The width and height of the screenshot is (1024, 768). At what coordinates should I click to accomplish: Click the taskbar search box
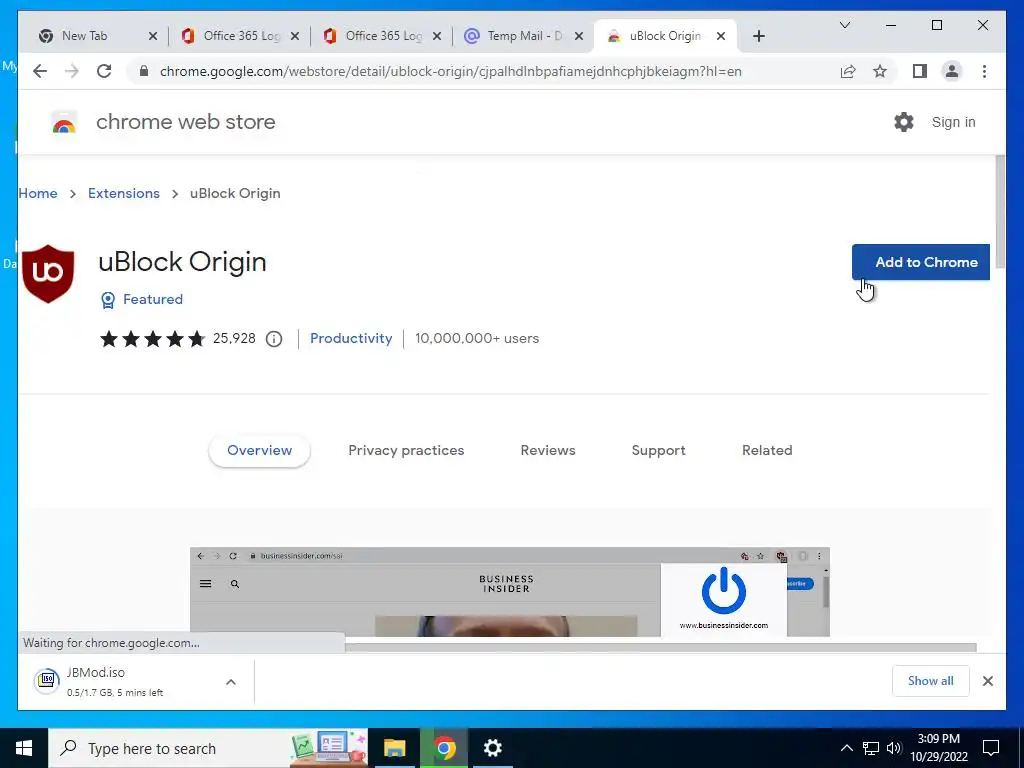(208, 748)
